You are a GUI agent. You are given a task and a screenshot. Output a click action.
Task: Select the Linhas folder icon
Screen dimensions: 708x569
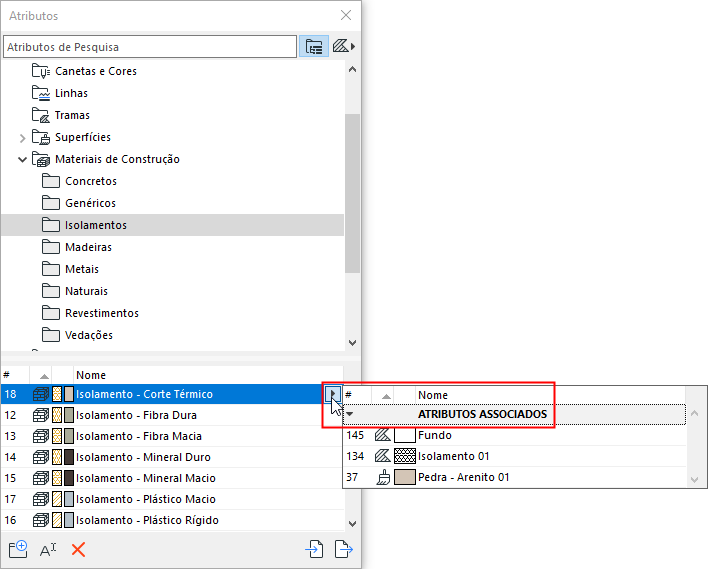coord(41,93)
